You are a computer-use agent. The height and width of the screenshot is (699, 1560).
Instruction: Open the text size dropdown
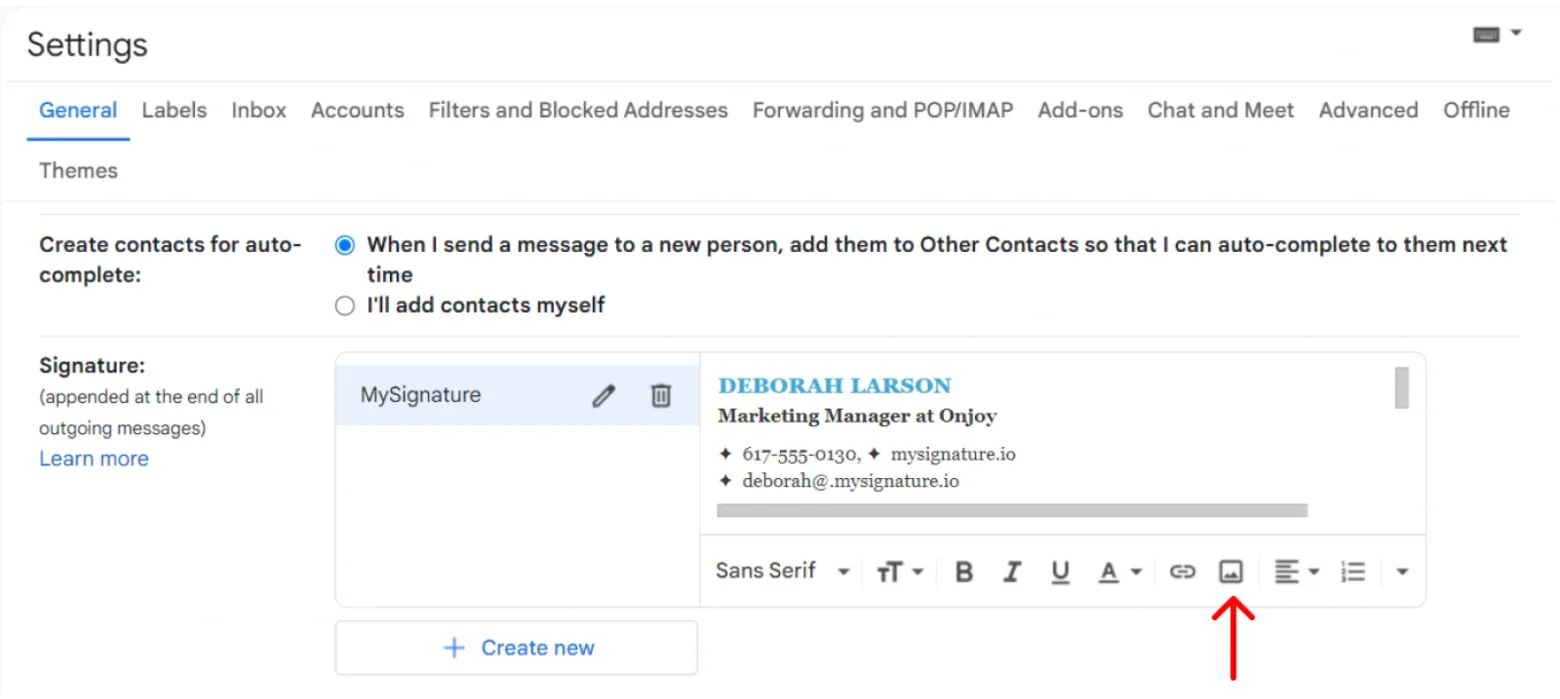coord(900,572)
